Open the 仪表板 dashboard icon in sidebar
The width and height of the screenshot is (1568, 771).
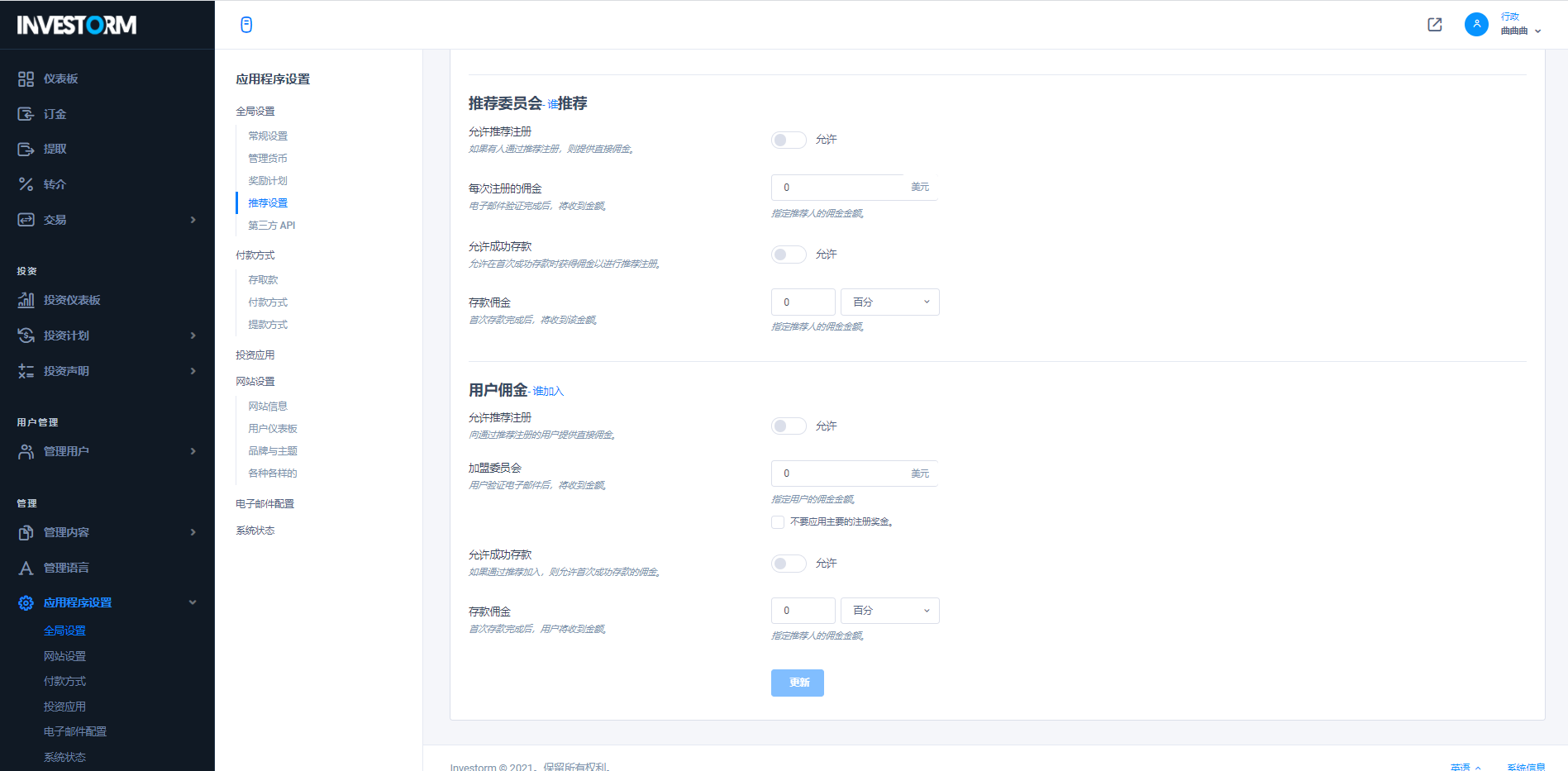[26, 79]
